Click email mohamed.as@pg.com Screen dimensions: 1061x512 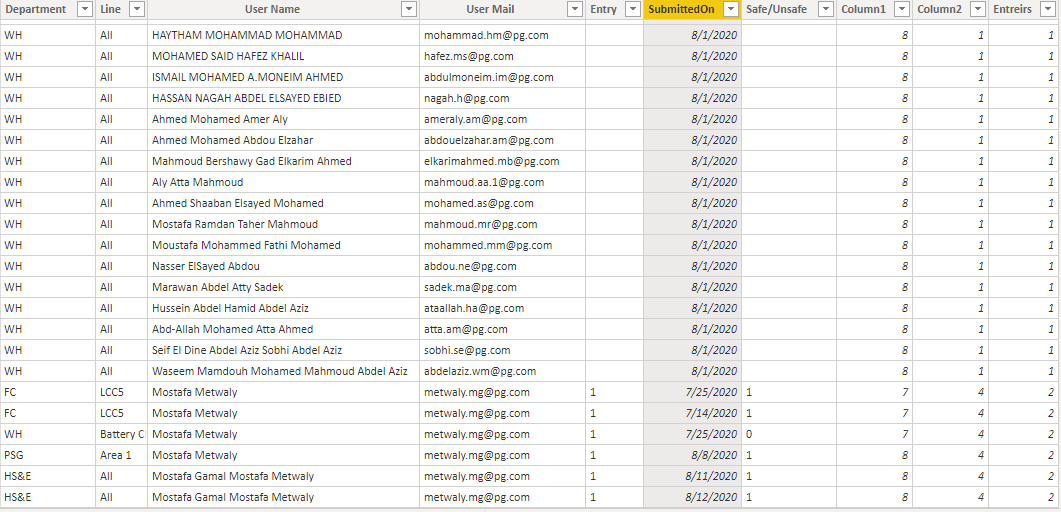click(x=479, y=203)
